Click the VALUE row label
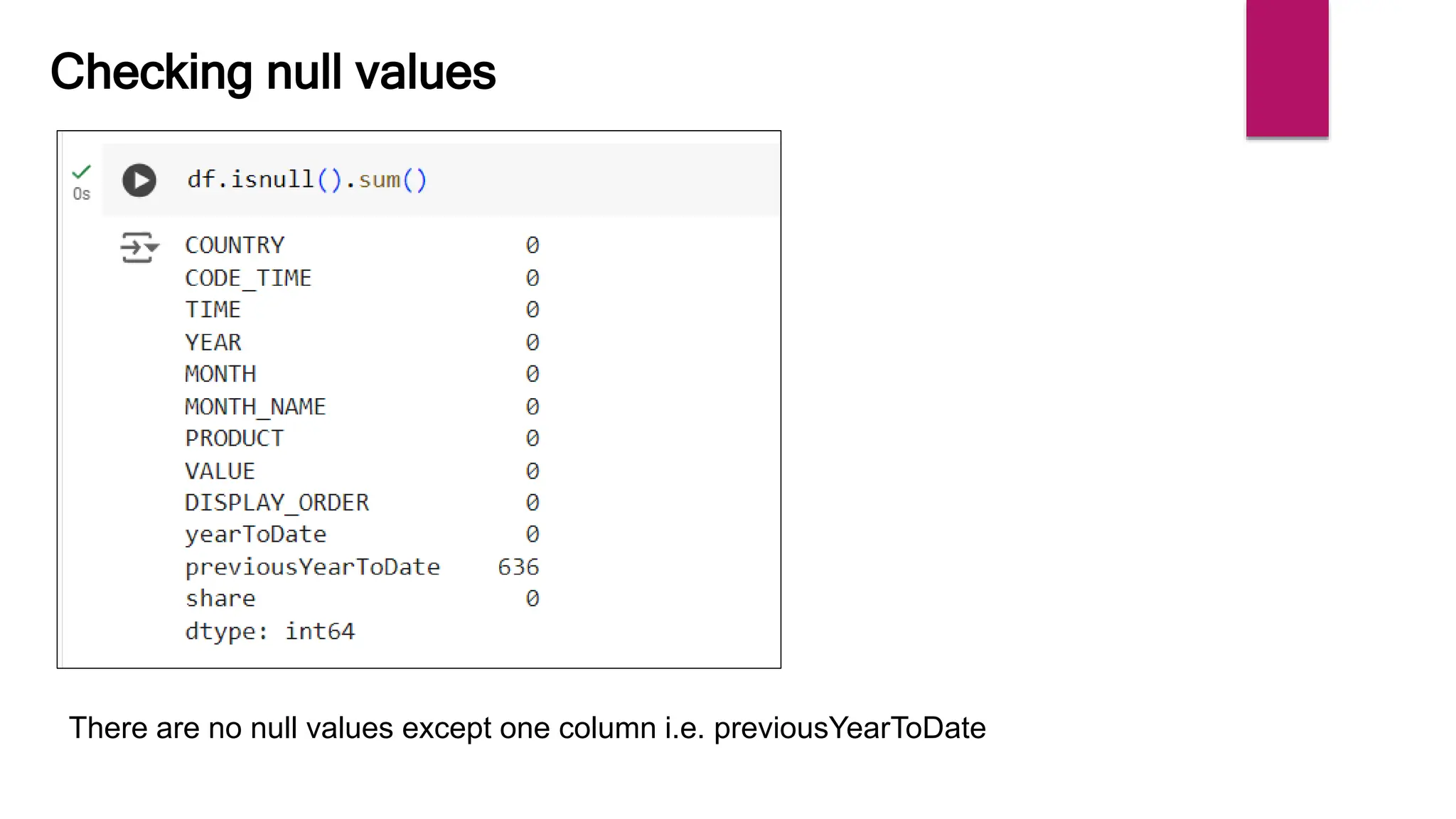 point(220,471)
